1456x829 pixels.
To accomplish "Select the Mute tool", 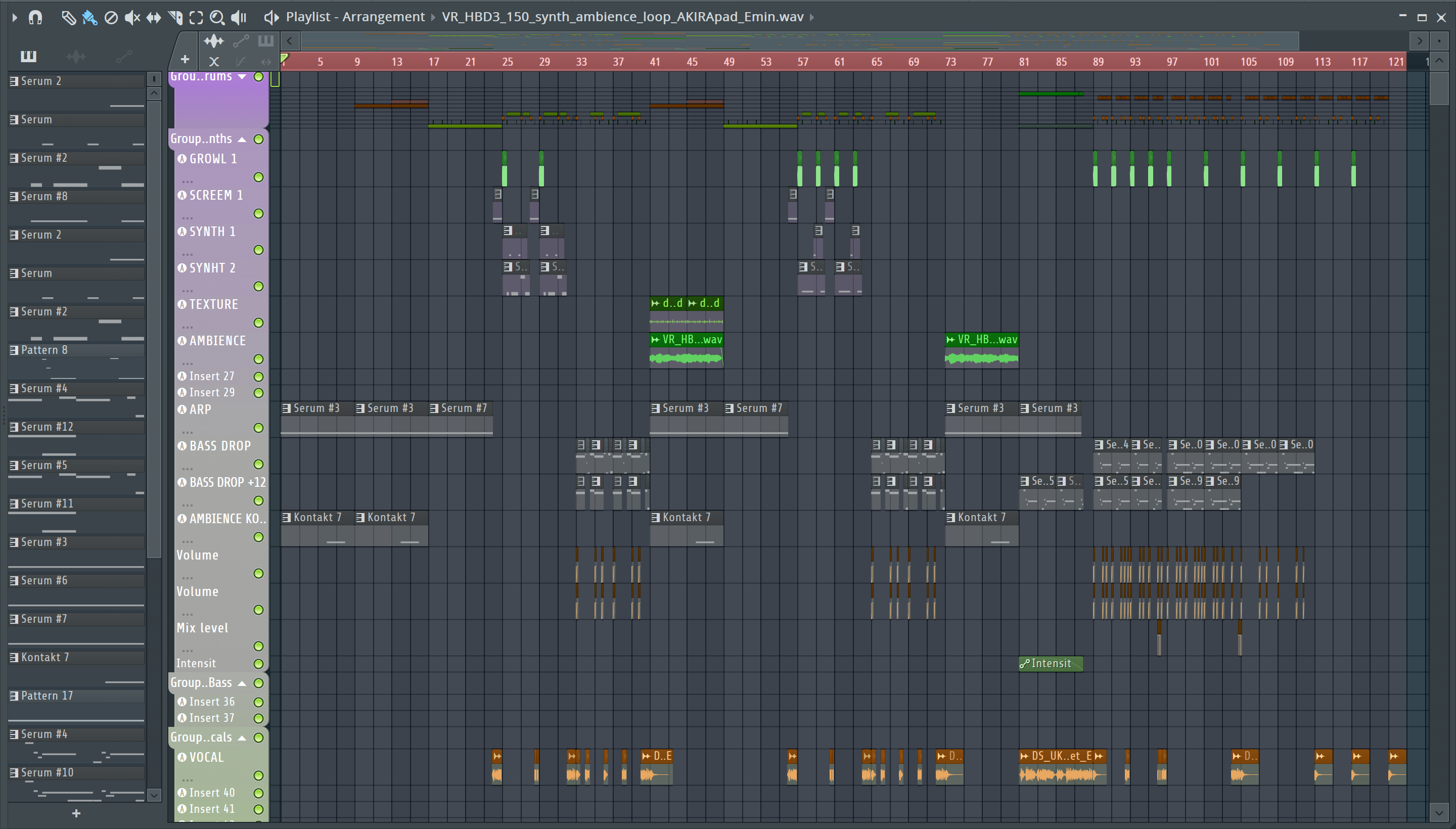I will click(x=131, y=18).
